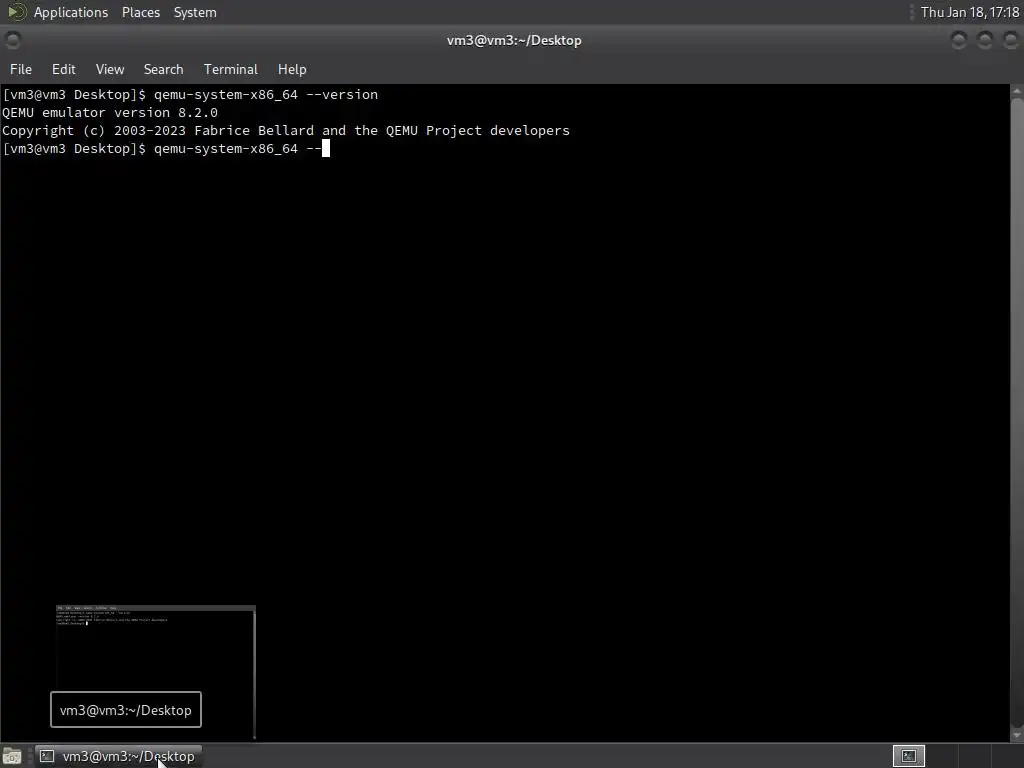Image resolution: width=1024 pixels, height=768 pixels.
Task: Minimize the terminal window
Action: [x=959, y=40]
